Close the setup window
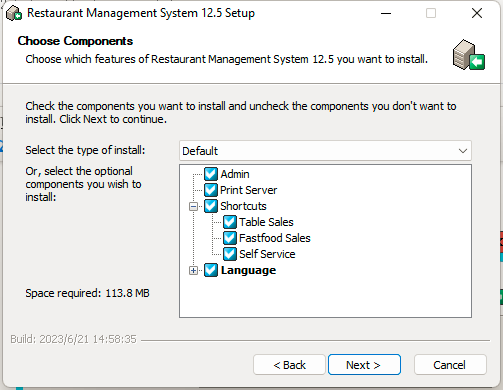Viewport: 503px width, 390px height. click(x=477, y=13)
